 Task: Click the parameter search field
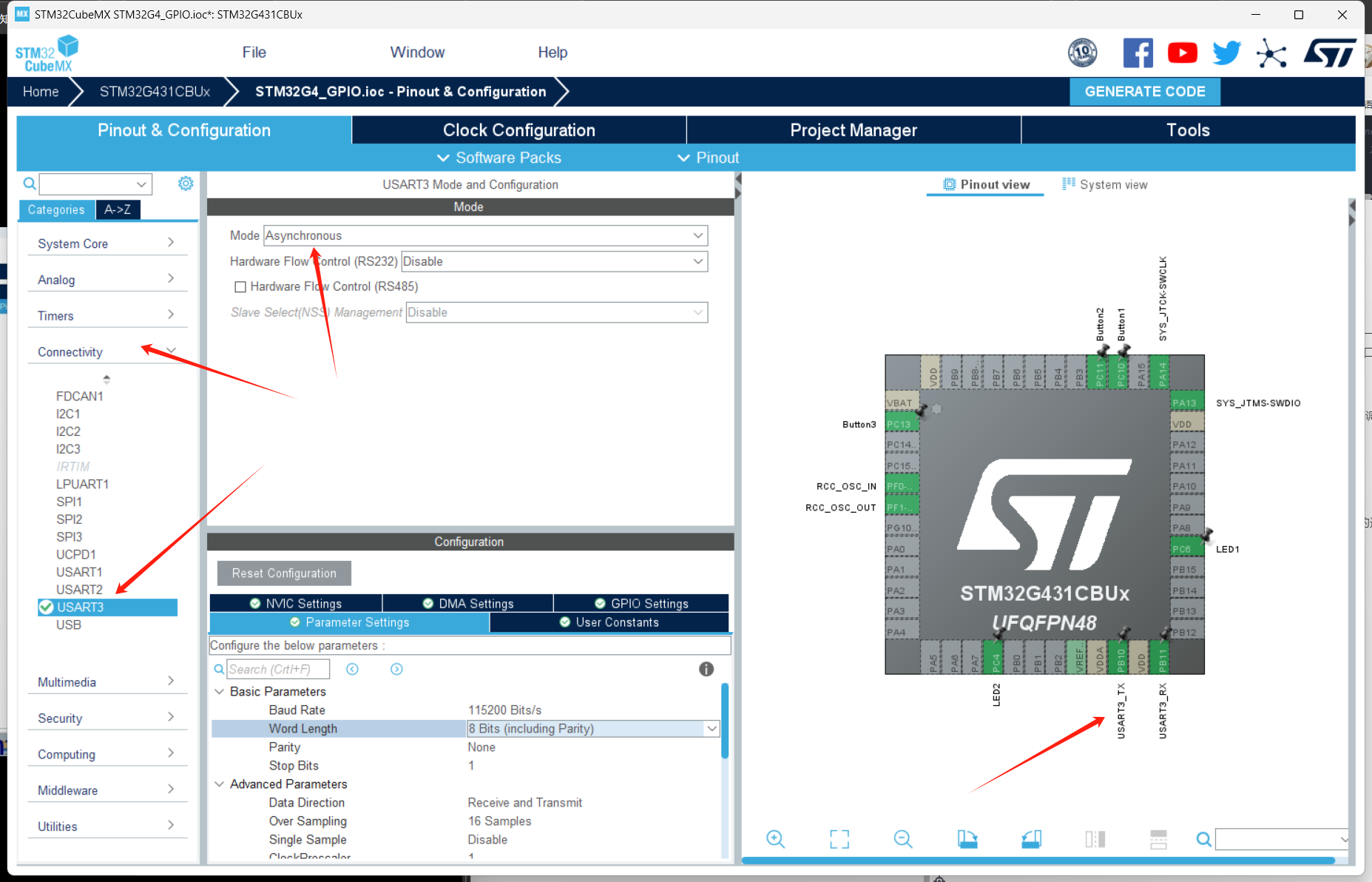(278, 669)
